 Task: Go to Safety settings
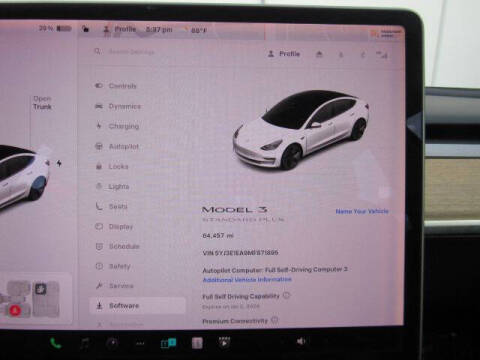(113, 266)
